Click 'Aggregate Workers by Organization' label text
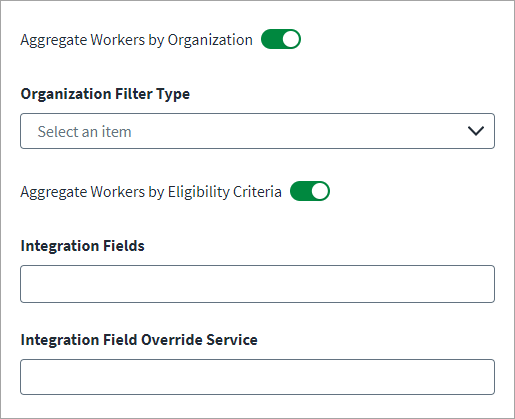This screenshot has width=515, height=419. (x=136, y=40)
